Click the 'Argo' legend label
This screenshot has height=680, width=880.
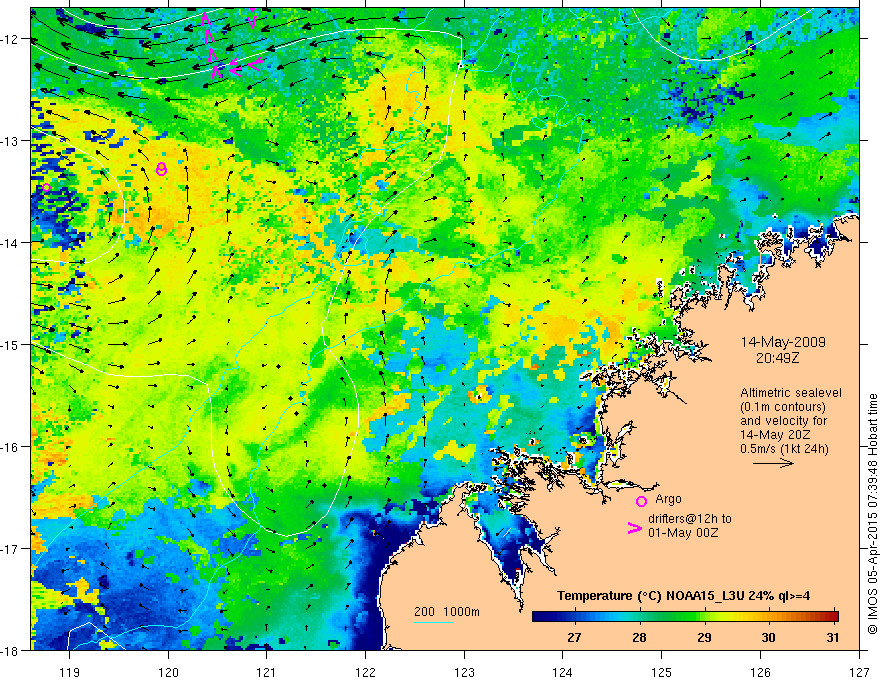(668, 499)
